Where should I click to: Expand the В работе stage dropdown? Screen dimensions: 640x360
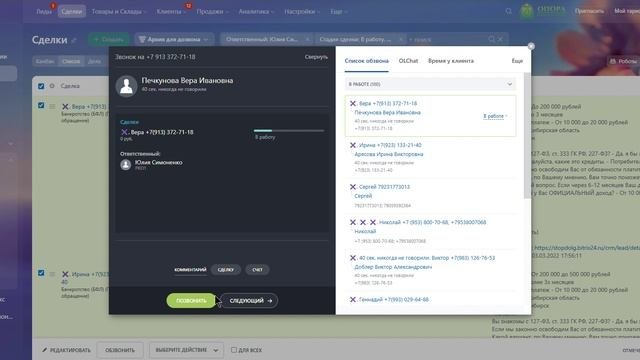430,84
